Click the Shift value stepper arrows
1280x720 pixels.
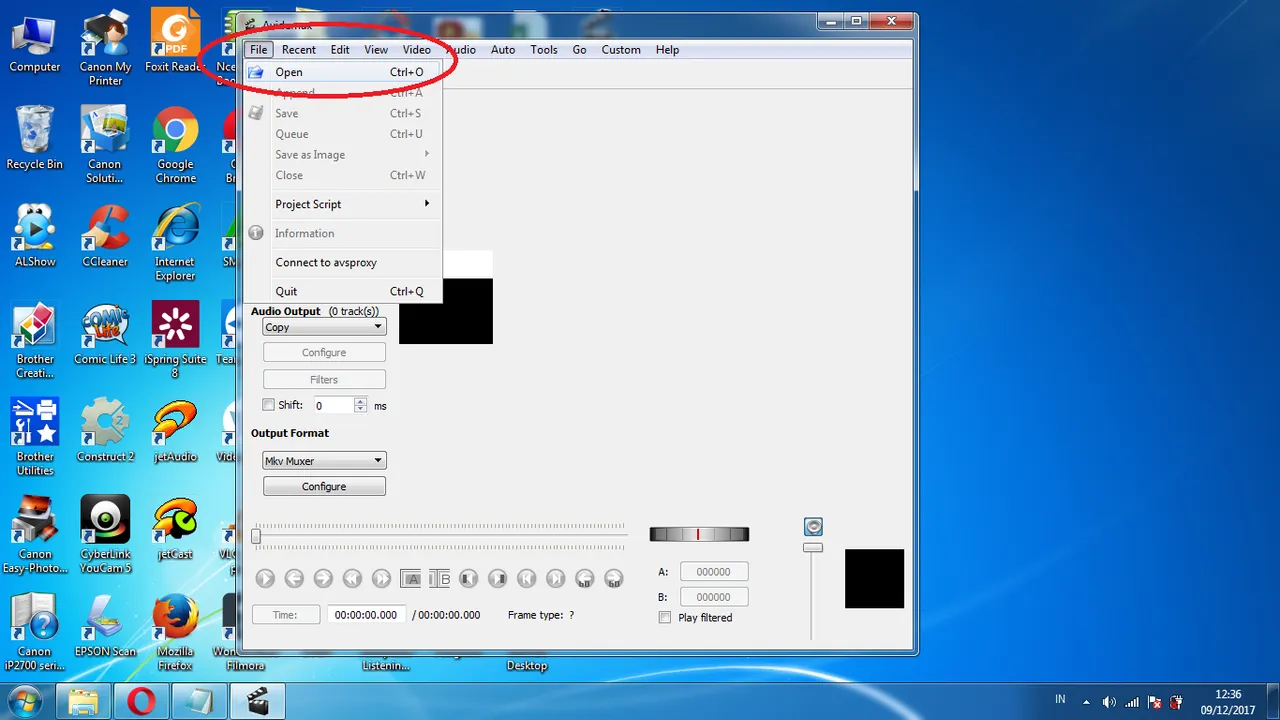point(361,405)
